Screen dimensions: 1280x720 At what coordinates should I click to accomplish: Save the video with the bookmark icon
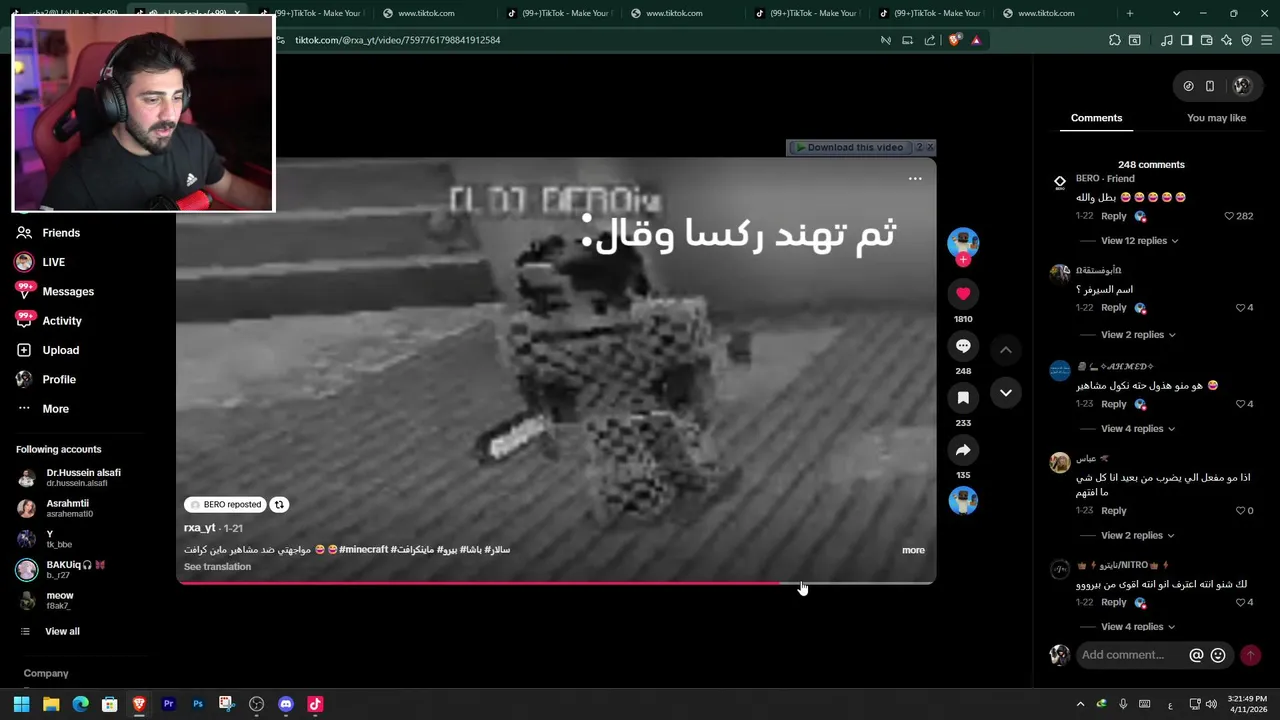tap(963, 397)
